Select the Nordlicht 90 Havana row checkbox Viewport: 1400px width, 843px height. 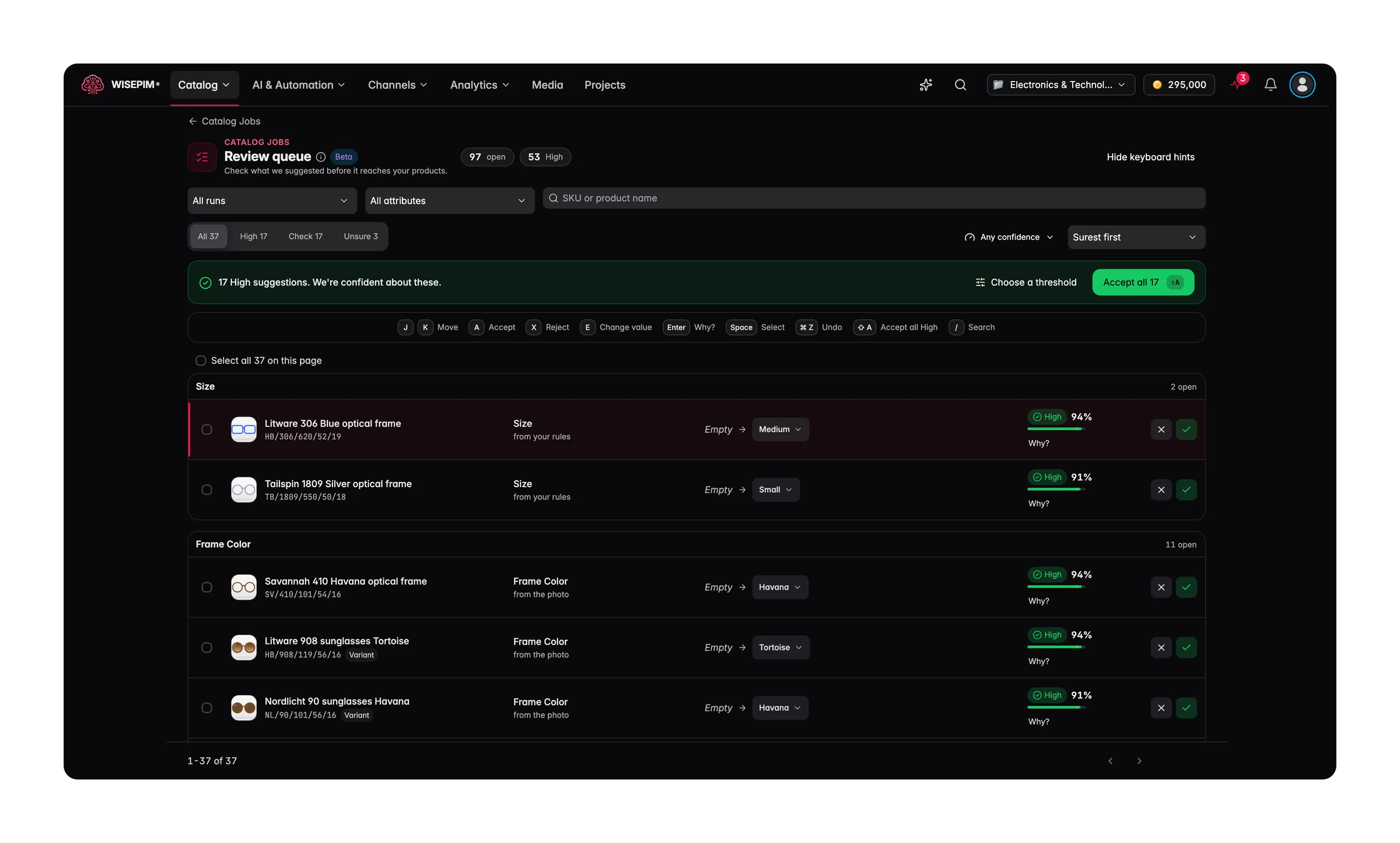pos(206,708)
